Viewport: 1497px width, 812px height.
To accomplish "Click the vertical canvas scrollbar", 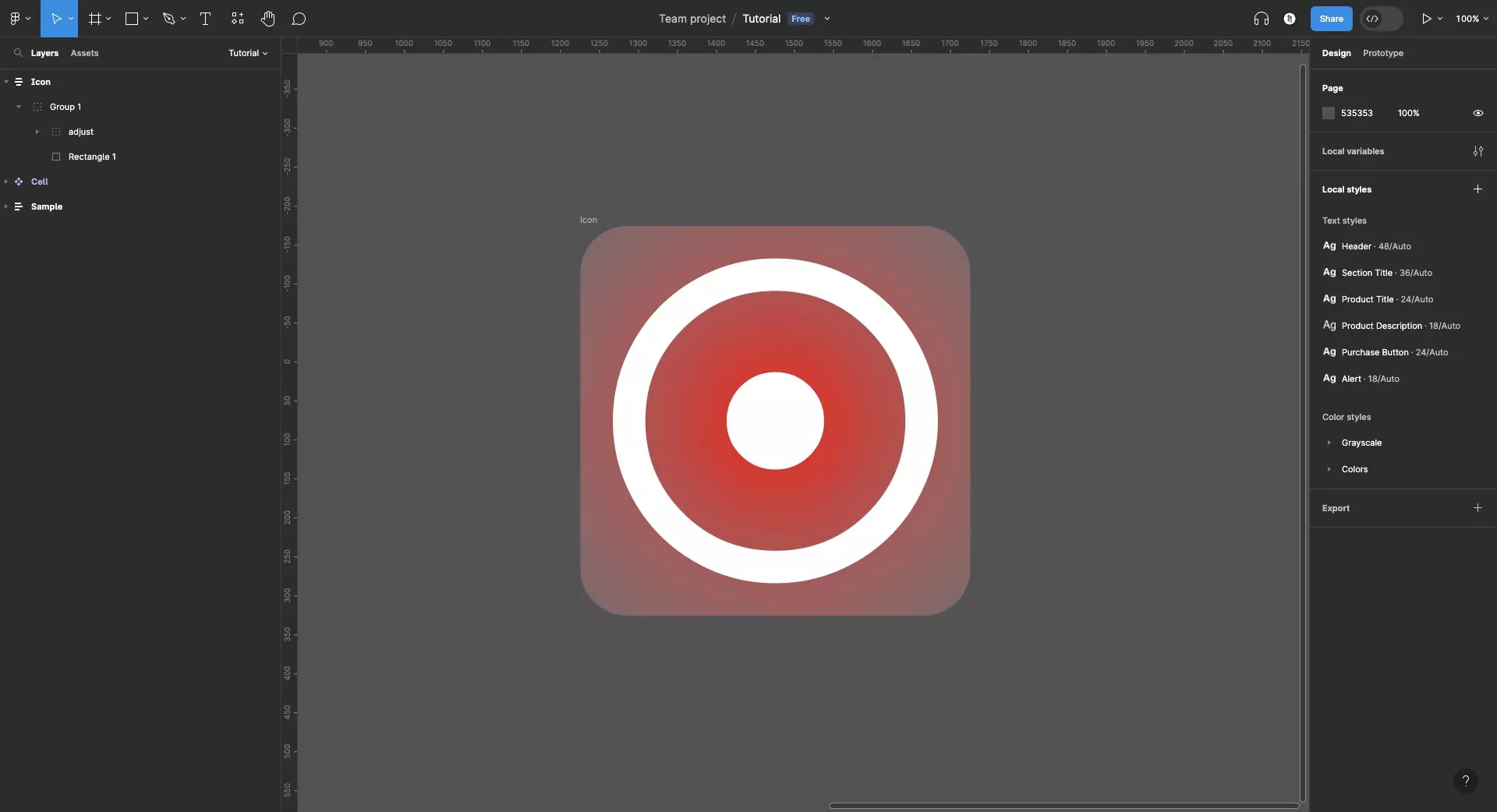I will (x=1303, y=433).
